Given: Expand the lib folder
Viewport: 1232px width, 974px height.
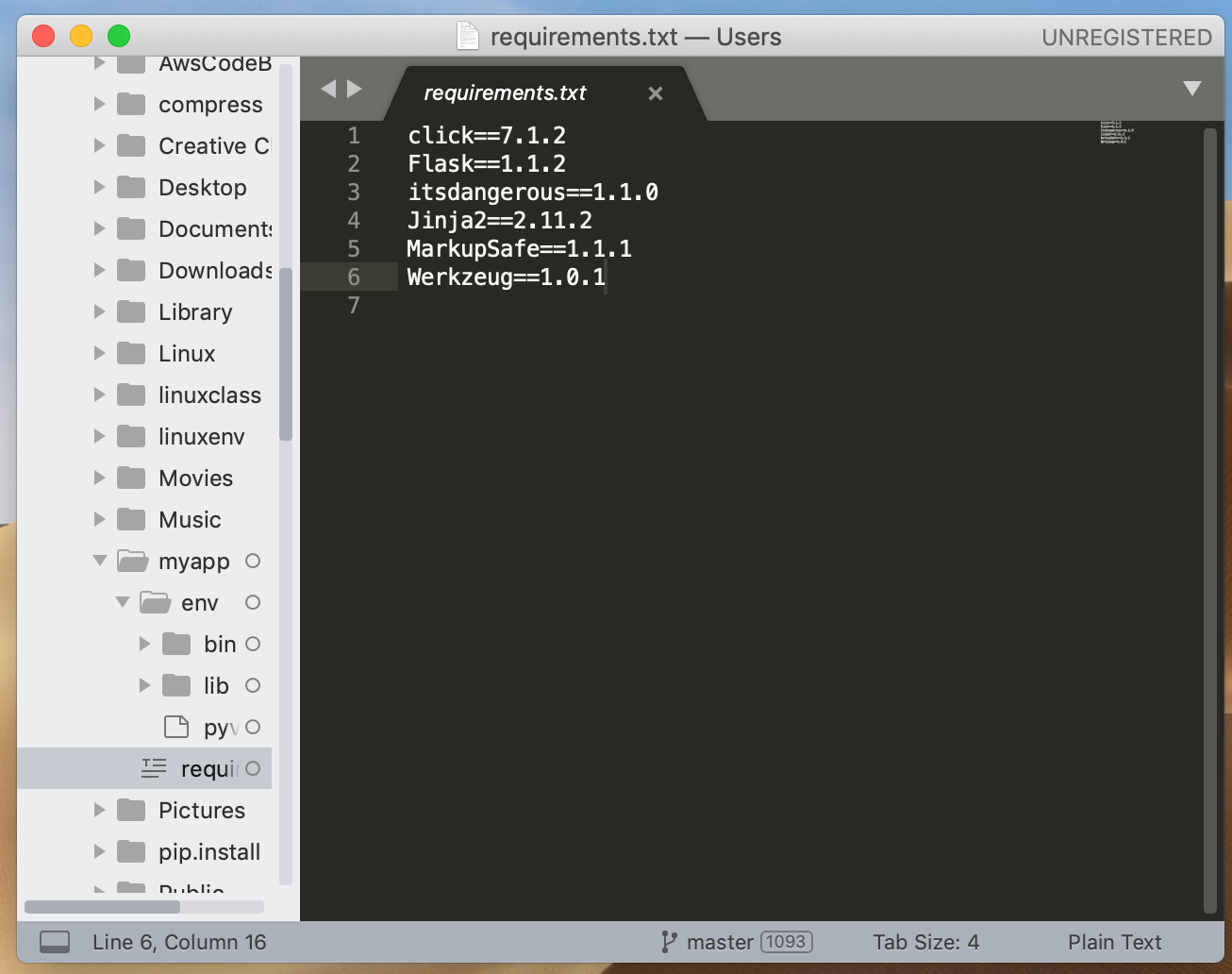Looking at the screenshot, I should [x=144, y=685].
